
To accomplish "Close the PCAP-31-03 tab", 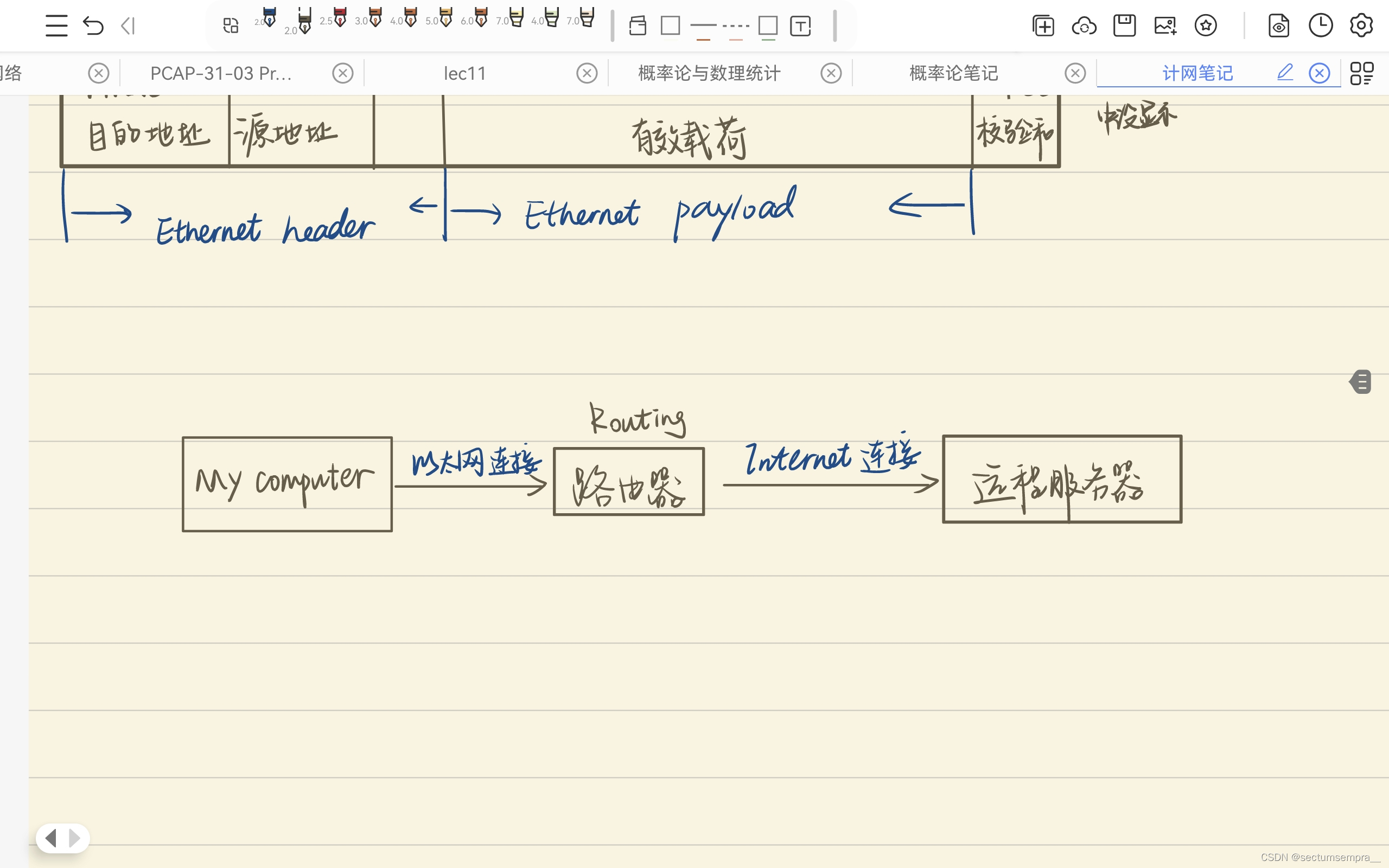I will coord(343,73).
